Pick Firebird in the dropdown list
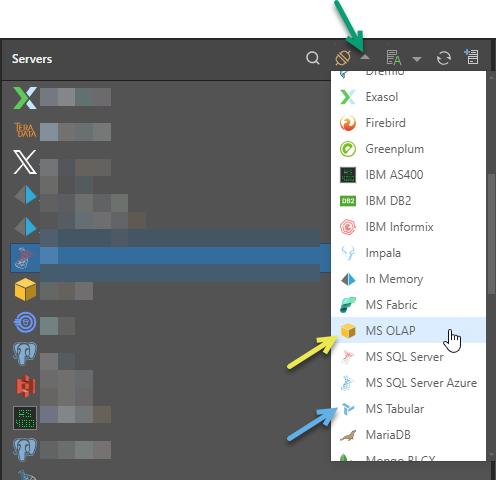 (408, 123)
